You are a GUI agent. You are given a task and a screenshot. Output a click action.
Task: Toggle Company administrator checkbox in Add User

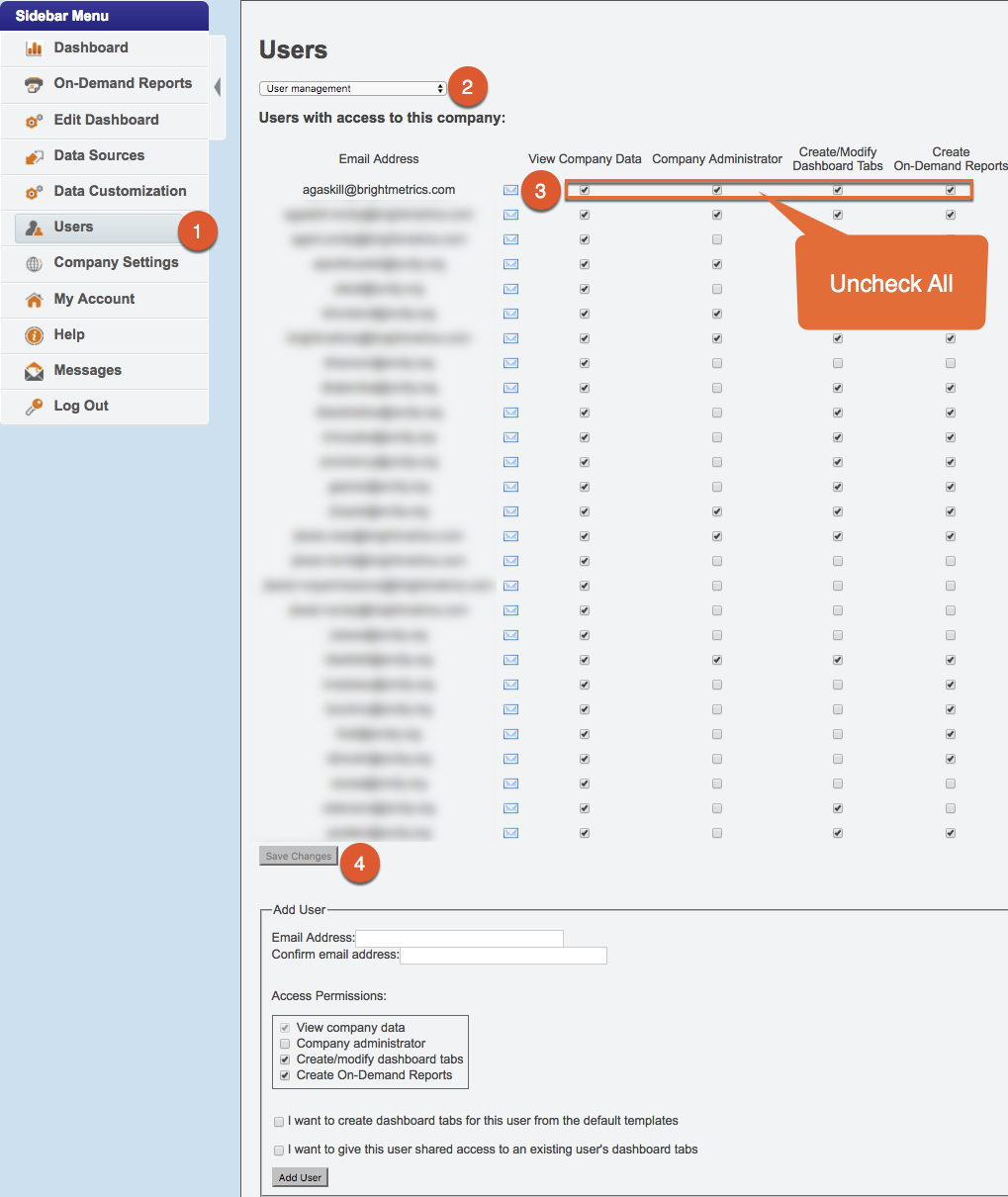(x=285, y=1044)
